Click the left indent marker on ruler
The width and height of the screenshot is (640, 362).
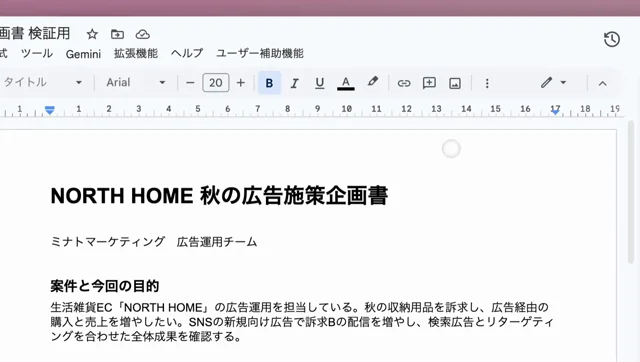point(49,110)
